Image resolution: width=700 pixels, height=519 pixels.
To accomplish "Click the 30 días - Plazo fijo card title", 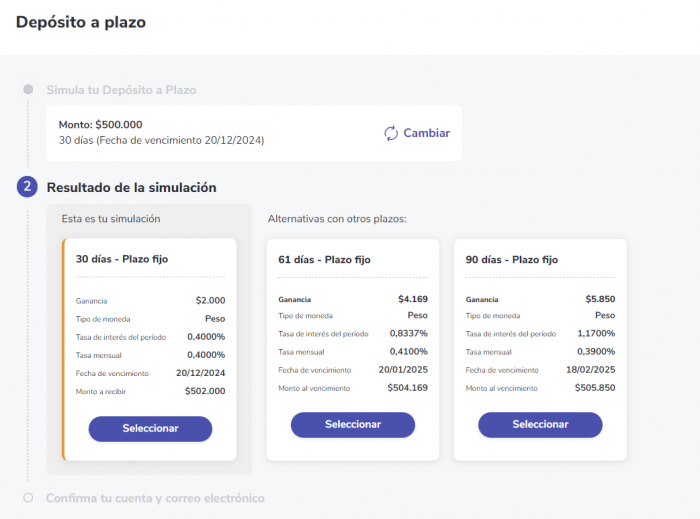I will [122, 259].
